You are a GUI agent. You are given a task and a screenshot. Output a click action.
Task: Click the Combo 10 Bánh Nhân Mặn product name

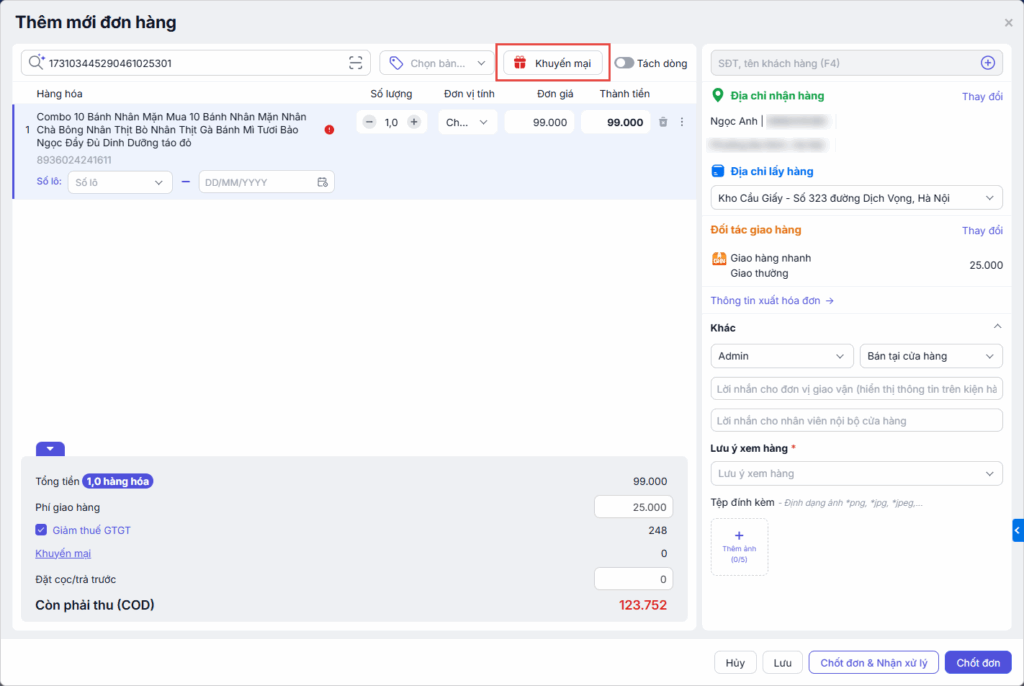(172, 129)
